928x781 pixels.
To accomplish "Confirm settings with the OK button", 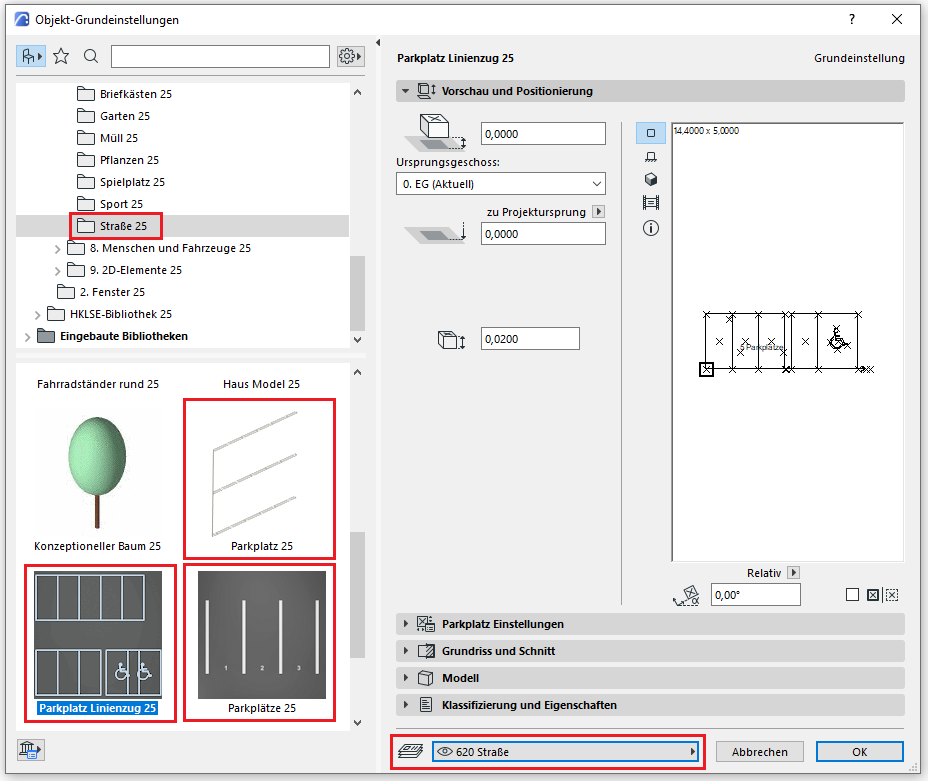I will click(x=859, y=752).
